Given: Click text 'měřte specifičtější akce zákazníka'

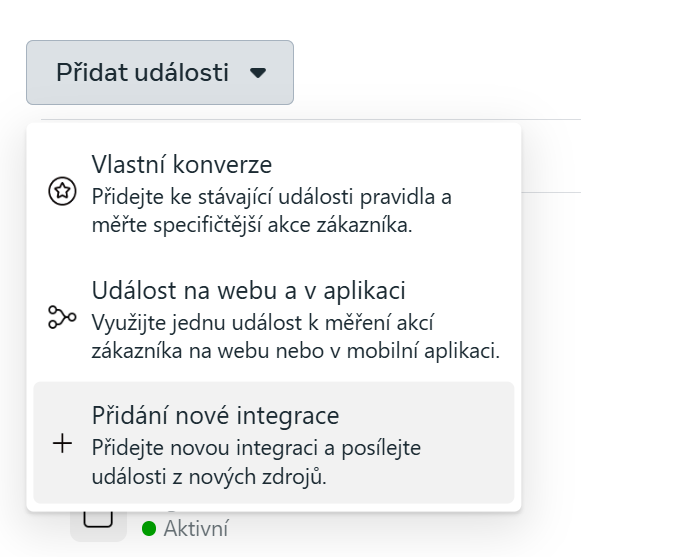Looking at the screenshot, I should 252,225.
